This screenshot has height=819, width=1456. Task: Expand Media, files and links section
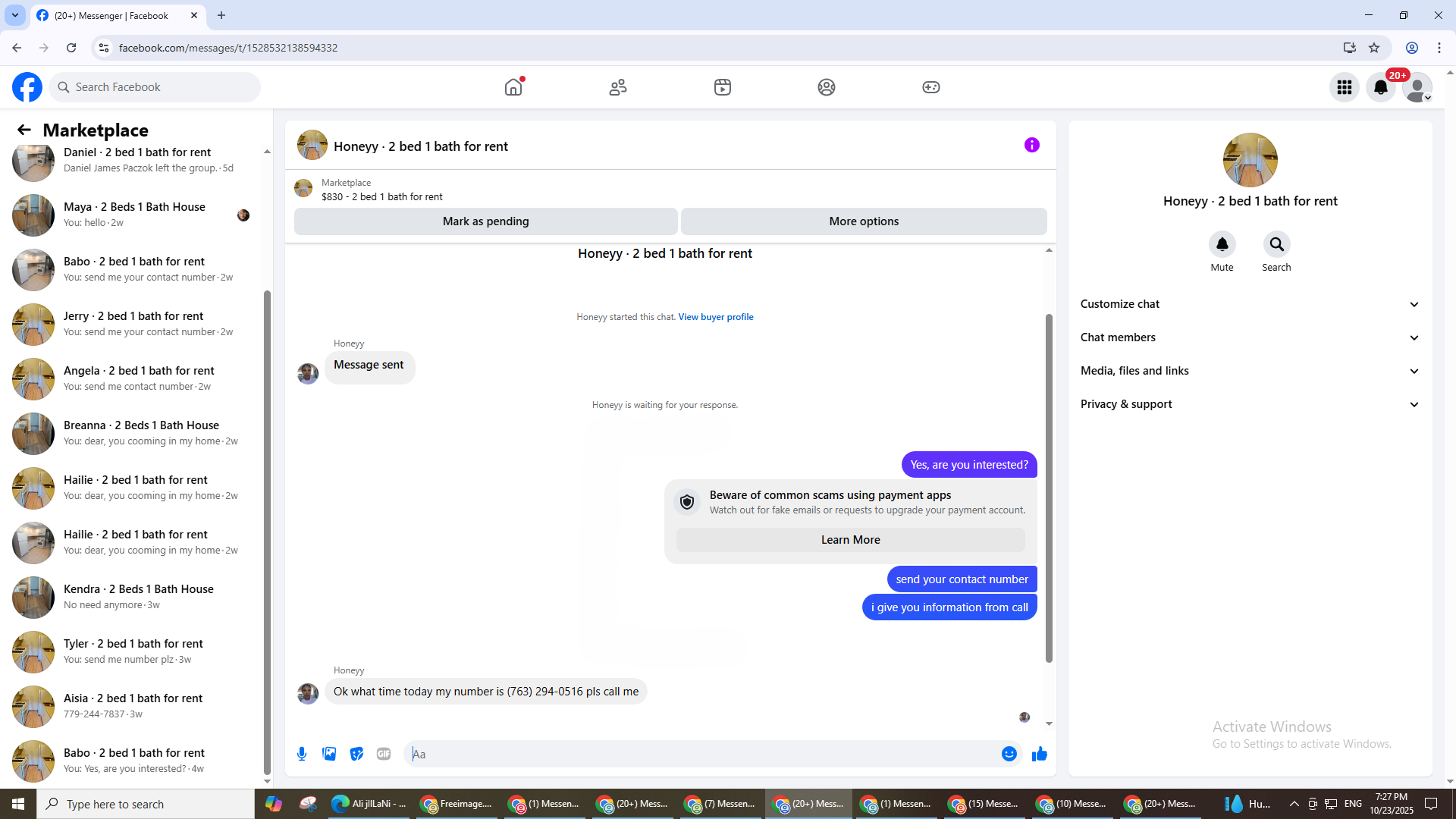tap(1250, 371)
